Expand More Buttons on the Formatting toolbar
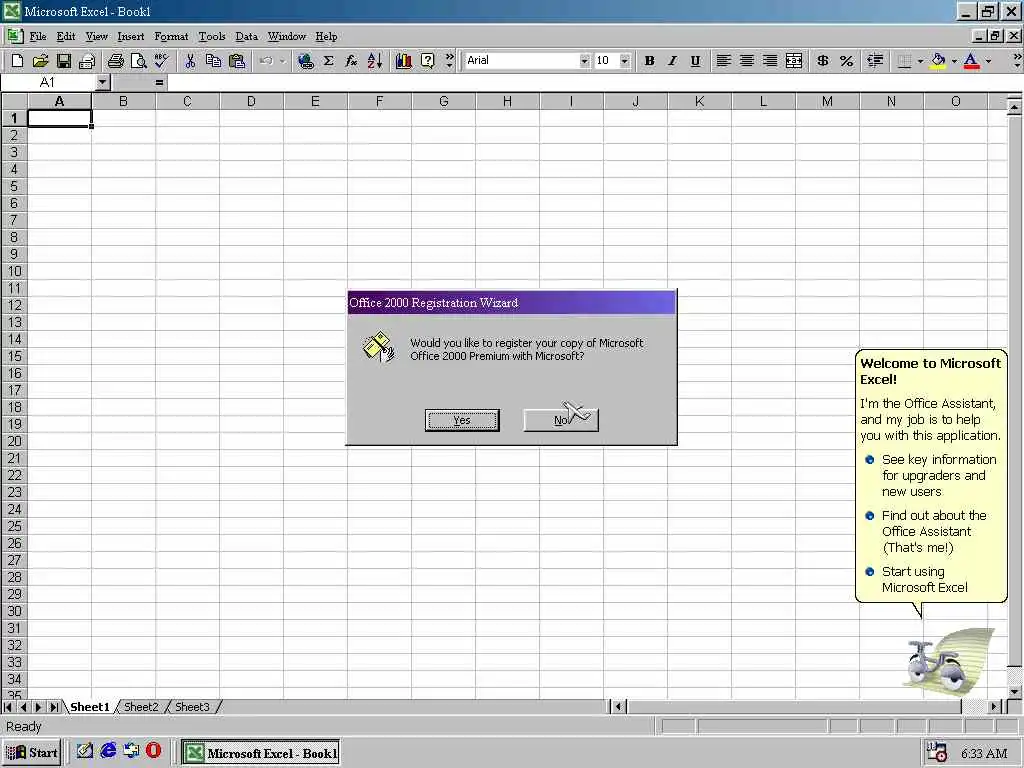The image size is (1024, 768). click(x=1017, y=61)
